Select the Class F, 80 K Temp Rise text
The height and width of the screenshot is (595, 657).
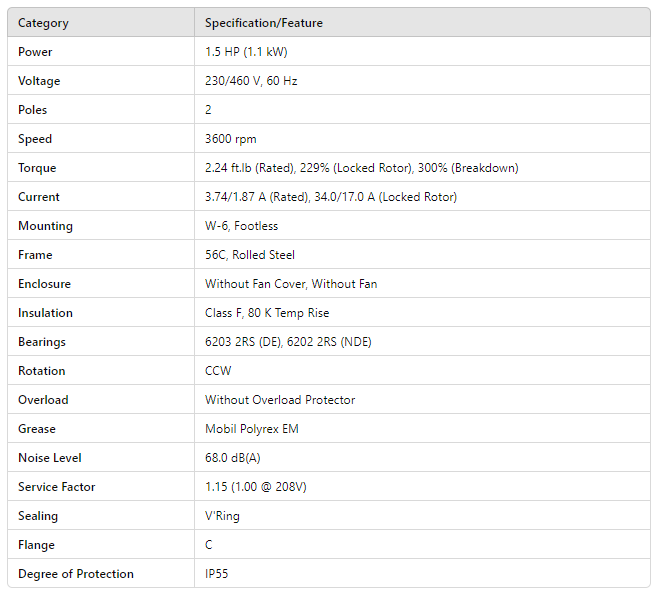click(x=267, y=313)
